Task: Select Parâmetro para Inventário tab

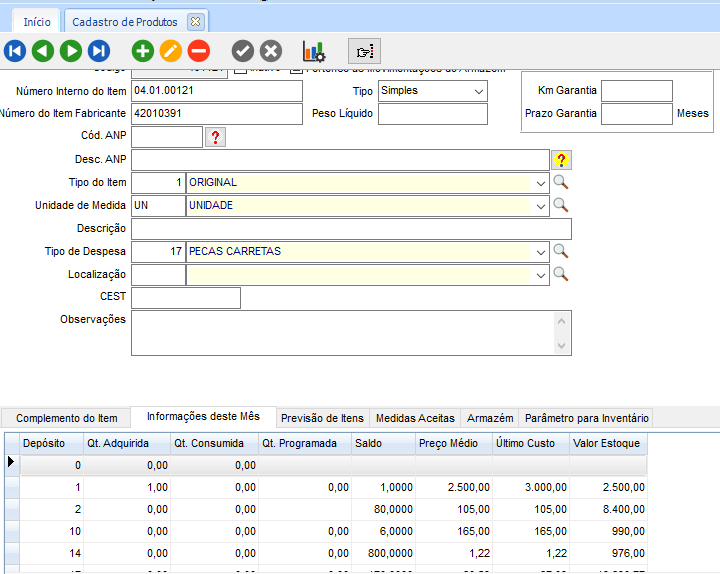Action: [x=586, y=418]
